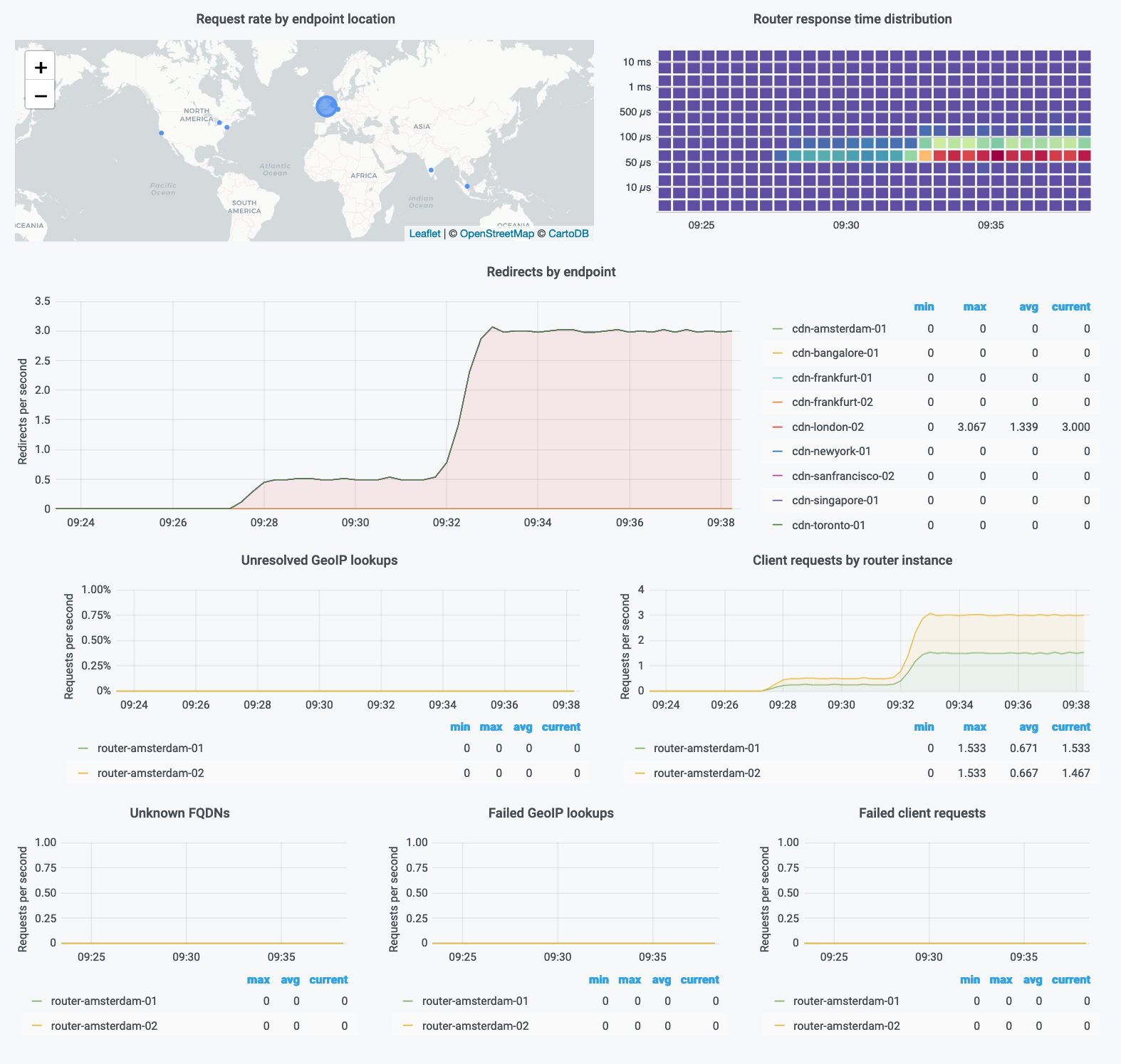1121x1064 pixels.
Task: Click the San Francisco endpoint map dot
Action: point(162,133)
